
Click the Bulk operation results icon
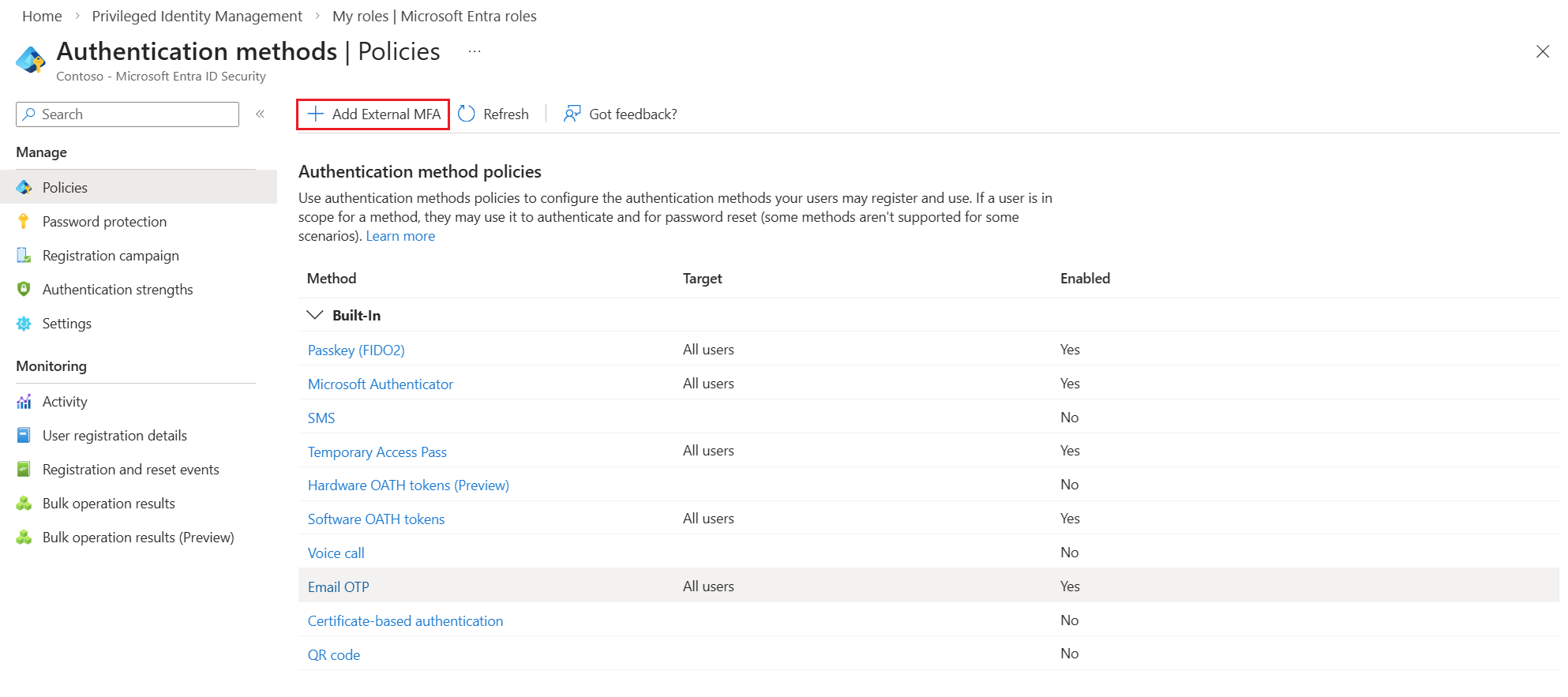click(x=24, y=503)
